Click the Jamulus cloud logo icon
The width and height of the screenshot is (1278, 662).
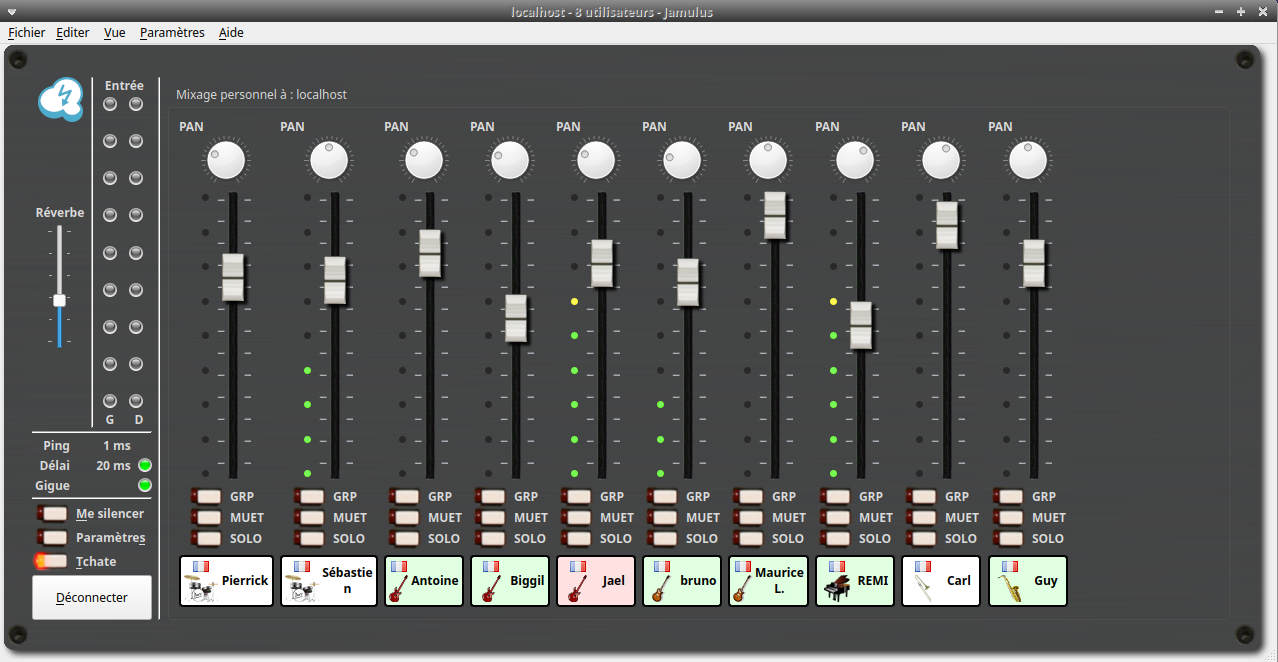60,100
